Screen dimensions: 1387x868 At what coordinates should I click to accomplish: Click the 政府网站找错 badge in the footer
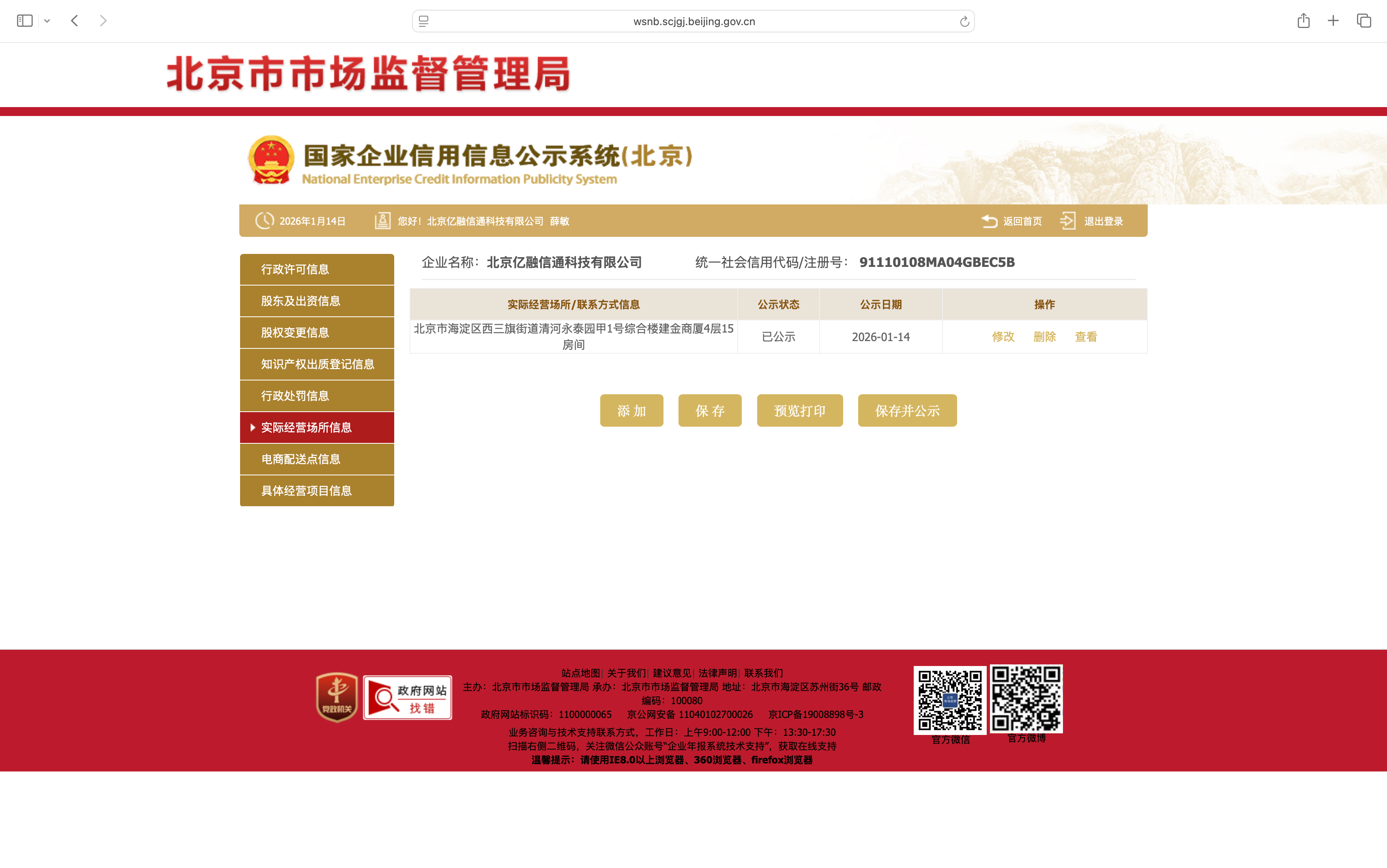[x=408, y=698]
